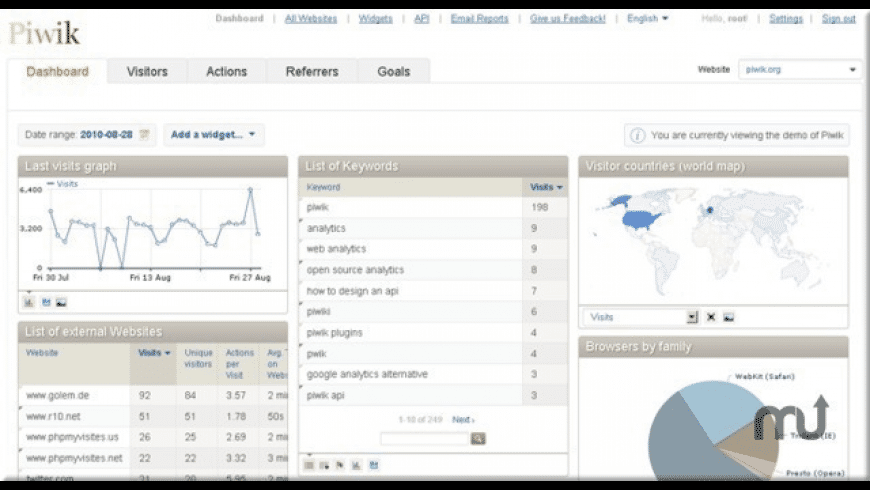Open the Add a widget dropdown
The width and height of the screenshot is (870, 490).
[x=213, y=134]
